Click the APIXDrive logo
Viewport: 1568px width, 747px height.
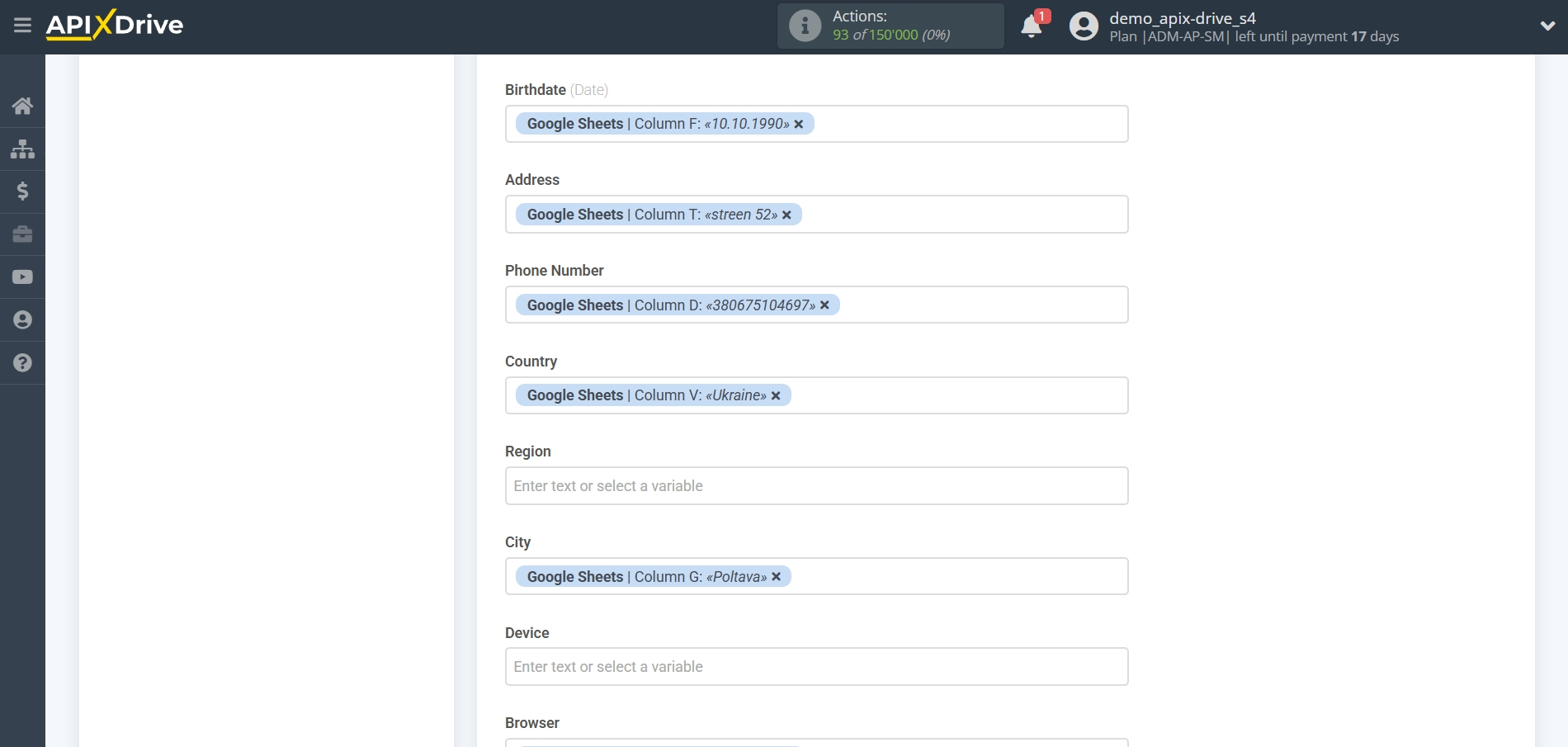pos(115,26)
